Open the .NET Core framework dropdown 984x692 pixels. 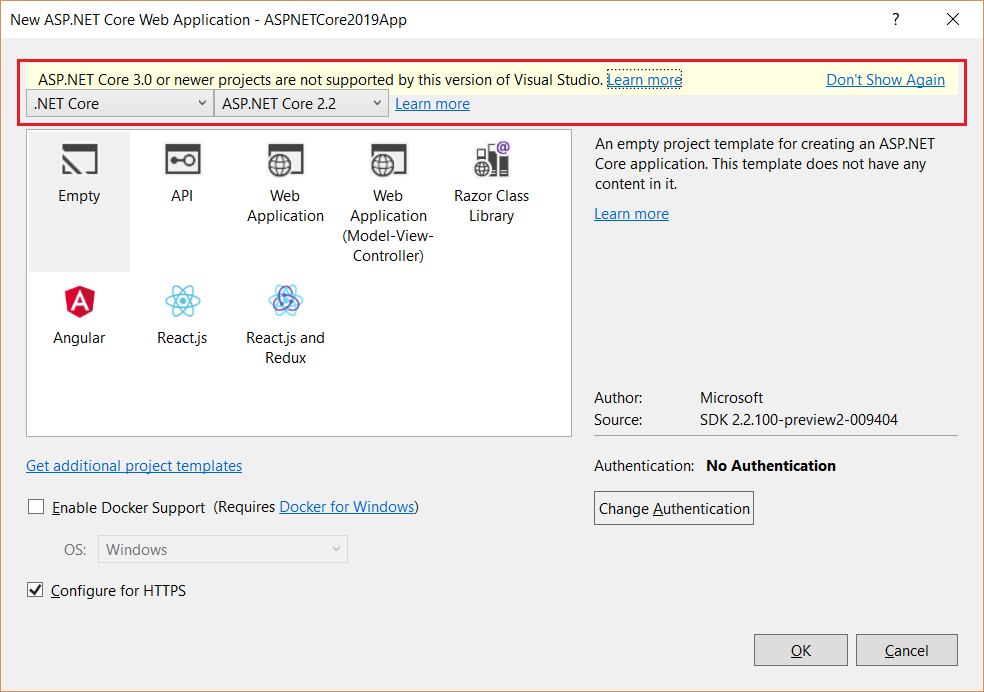119,103
